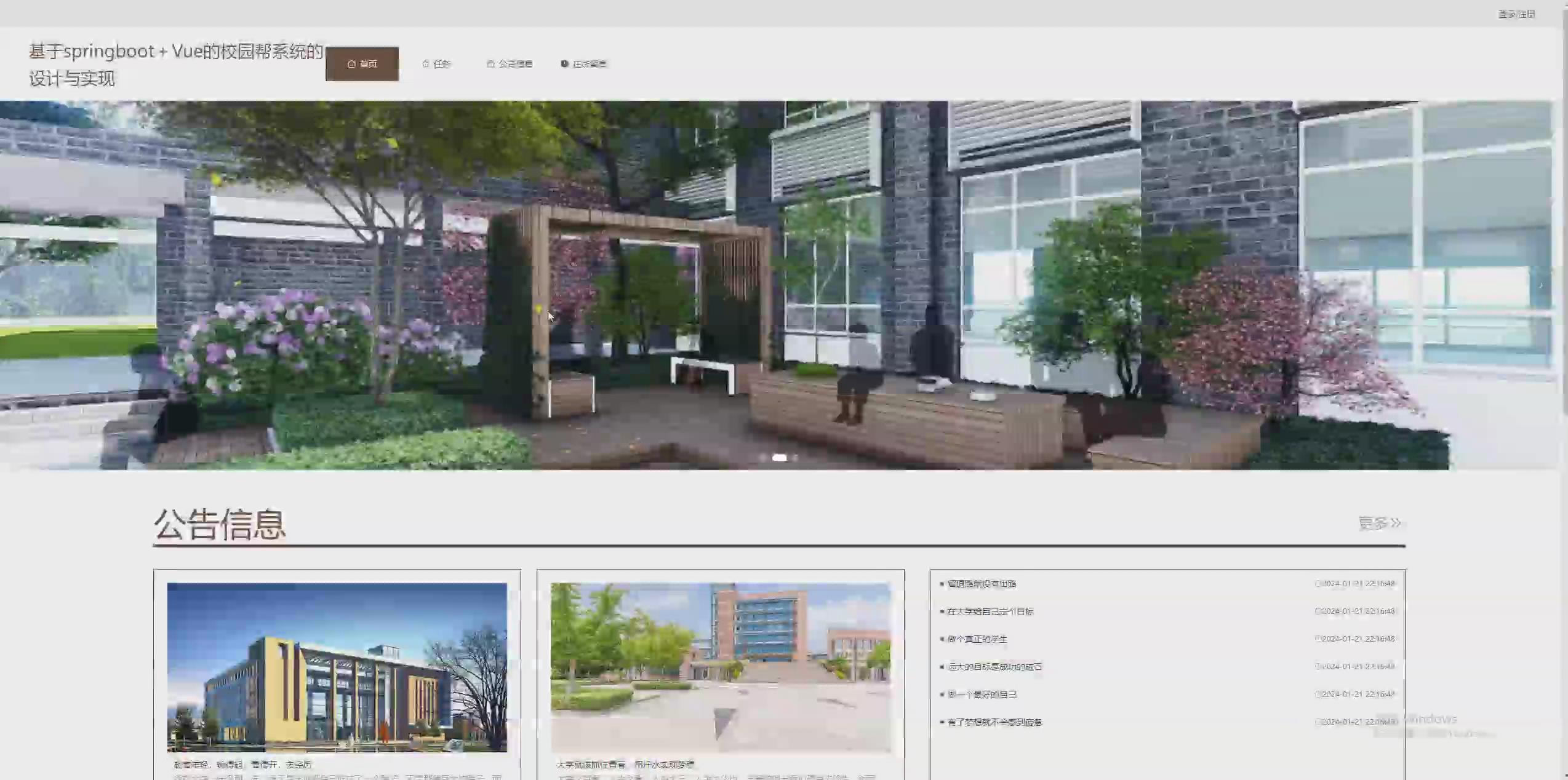1568x780 pixels.
Task: Select the active middle carousel indicator
Action: [779, 457]
